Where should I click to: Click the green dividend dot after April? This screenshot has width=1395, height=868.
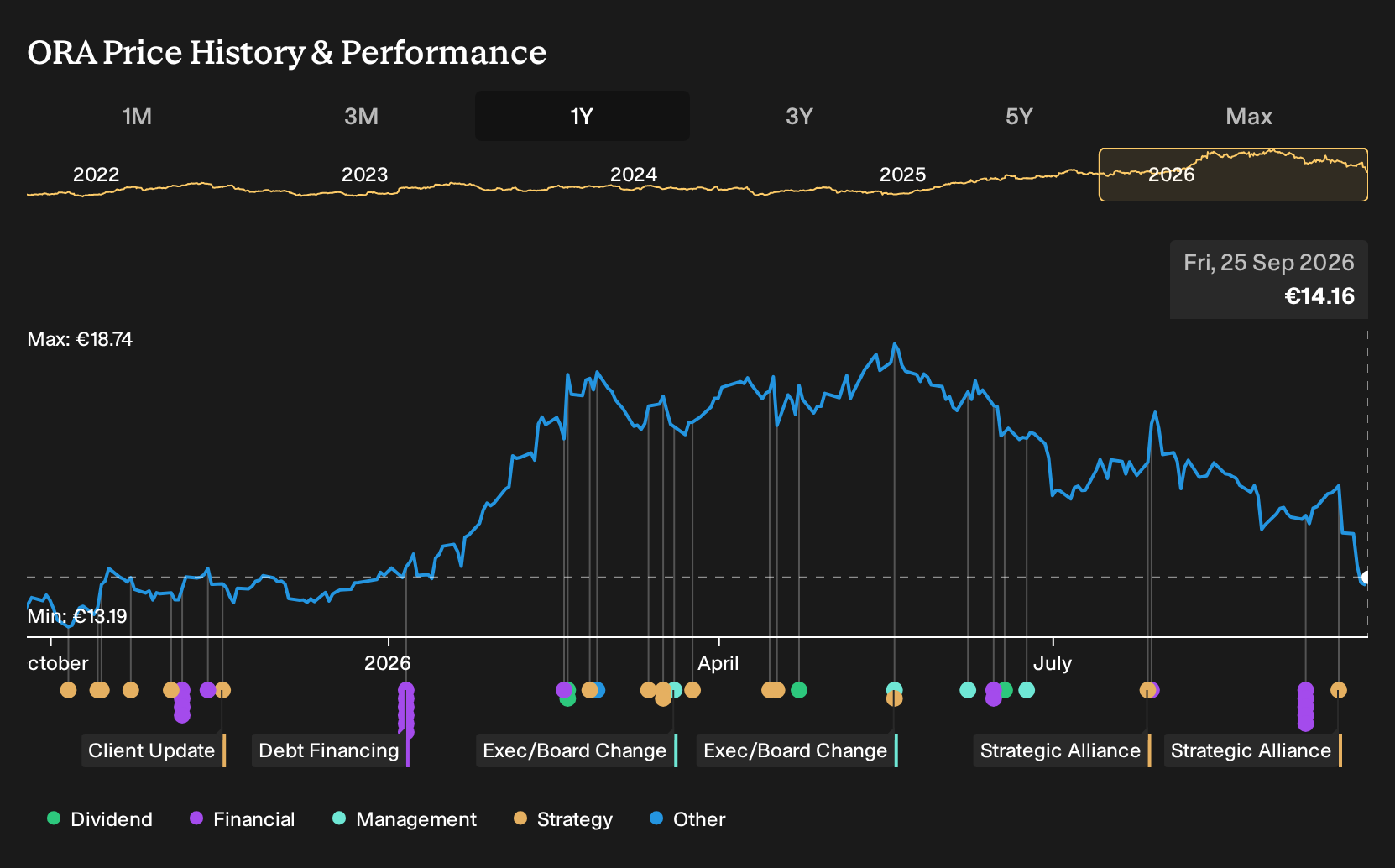(799, 690)
